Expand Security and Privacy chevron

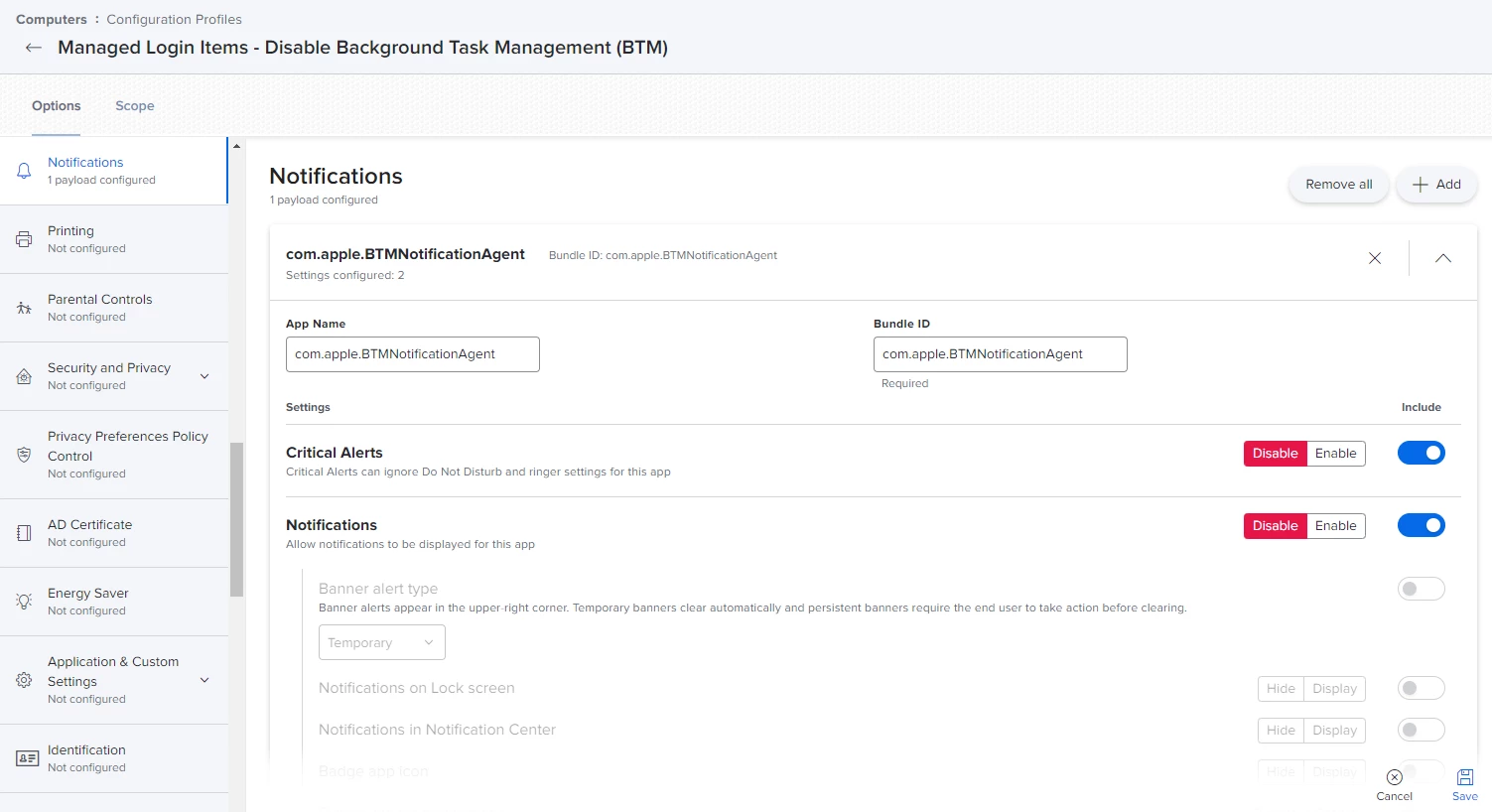(204, 376)
